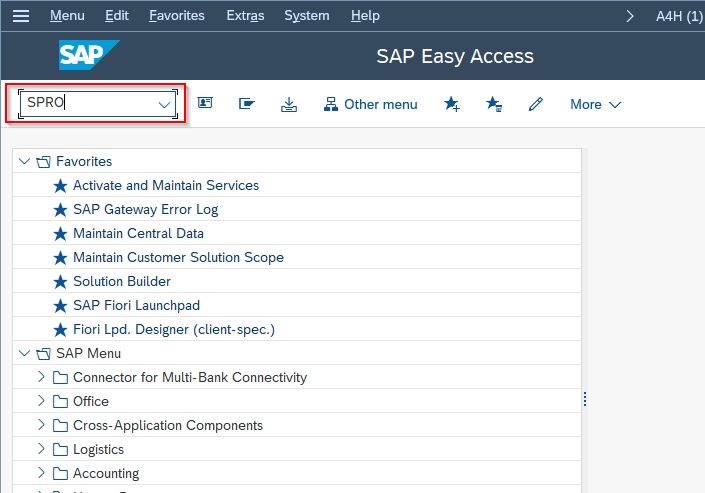
Task: Click the vertical dots panel splitter handle
Action: click(585, 399)
